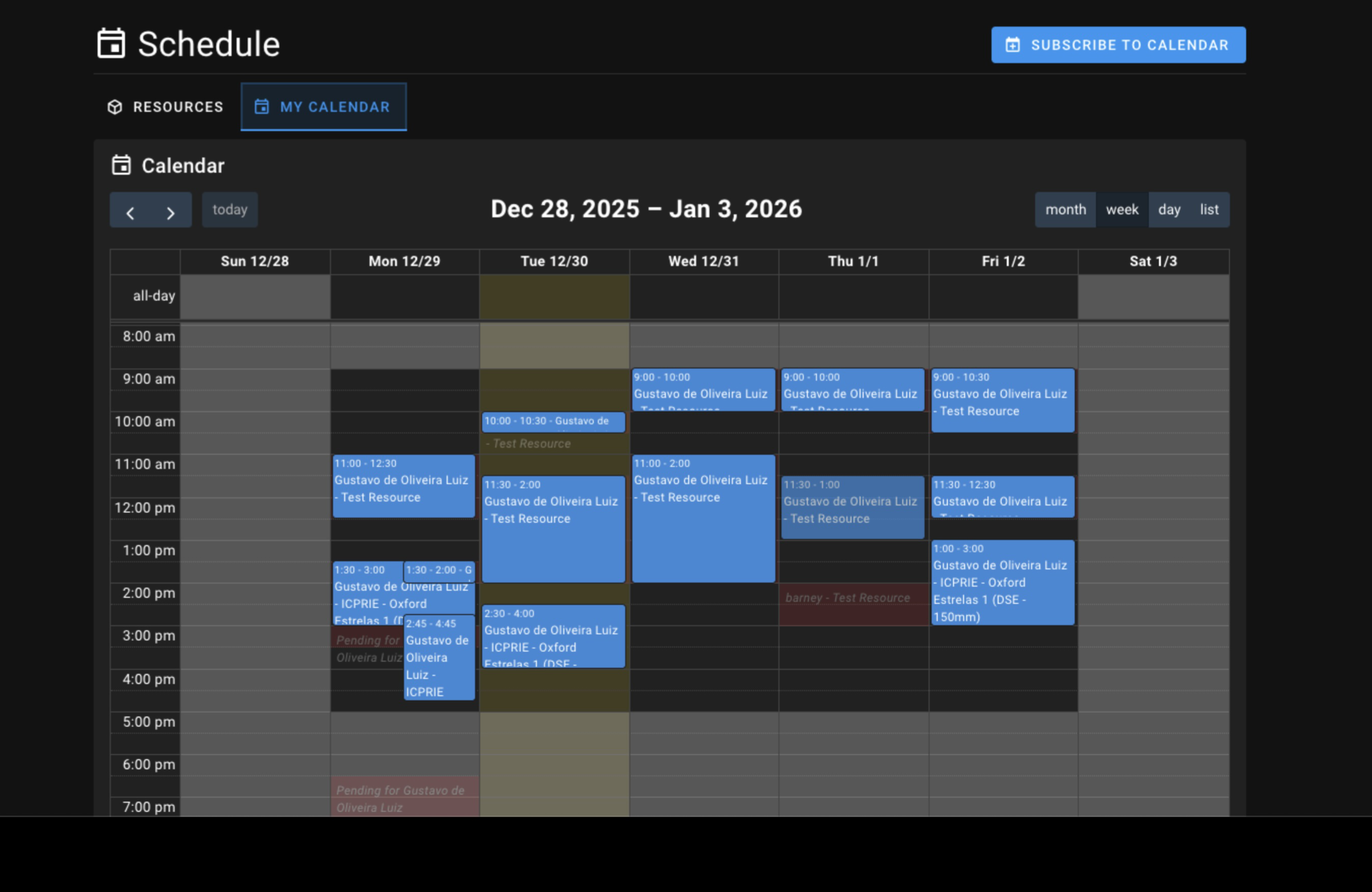This screenshot has width=1372, height=892.
Task: Open the My Calendar tab
Action: tap(324, 107)
